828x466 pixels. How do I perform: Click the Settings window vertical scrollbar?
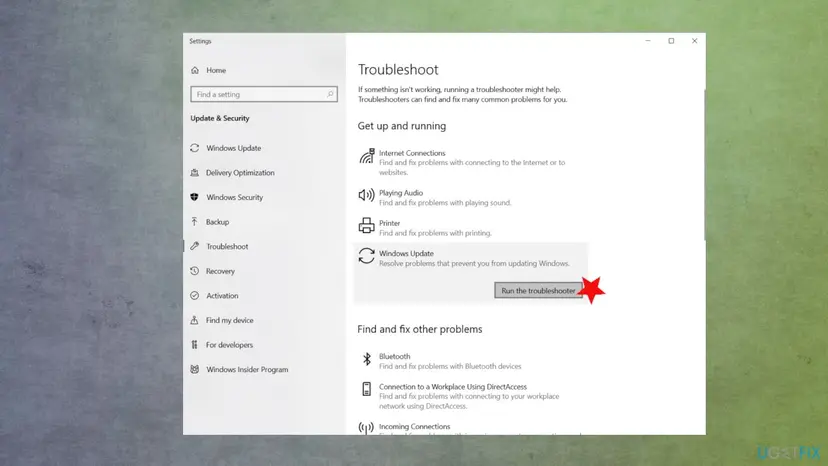pos(704,165)
